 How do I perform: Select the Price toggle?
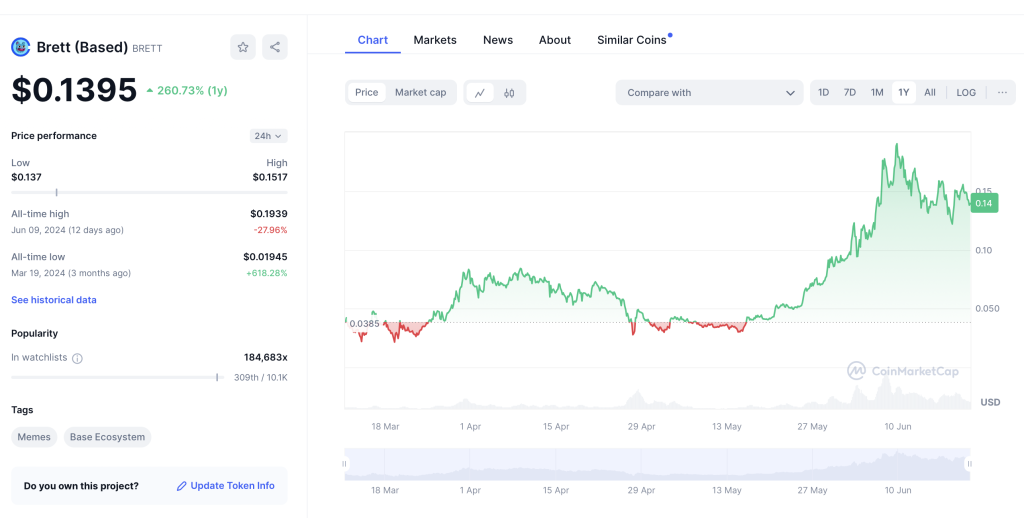pos(366,93)
